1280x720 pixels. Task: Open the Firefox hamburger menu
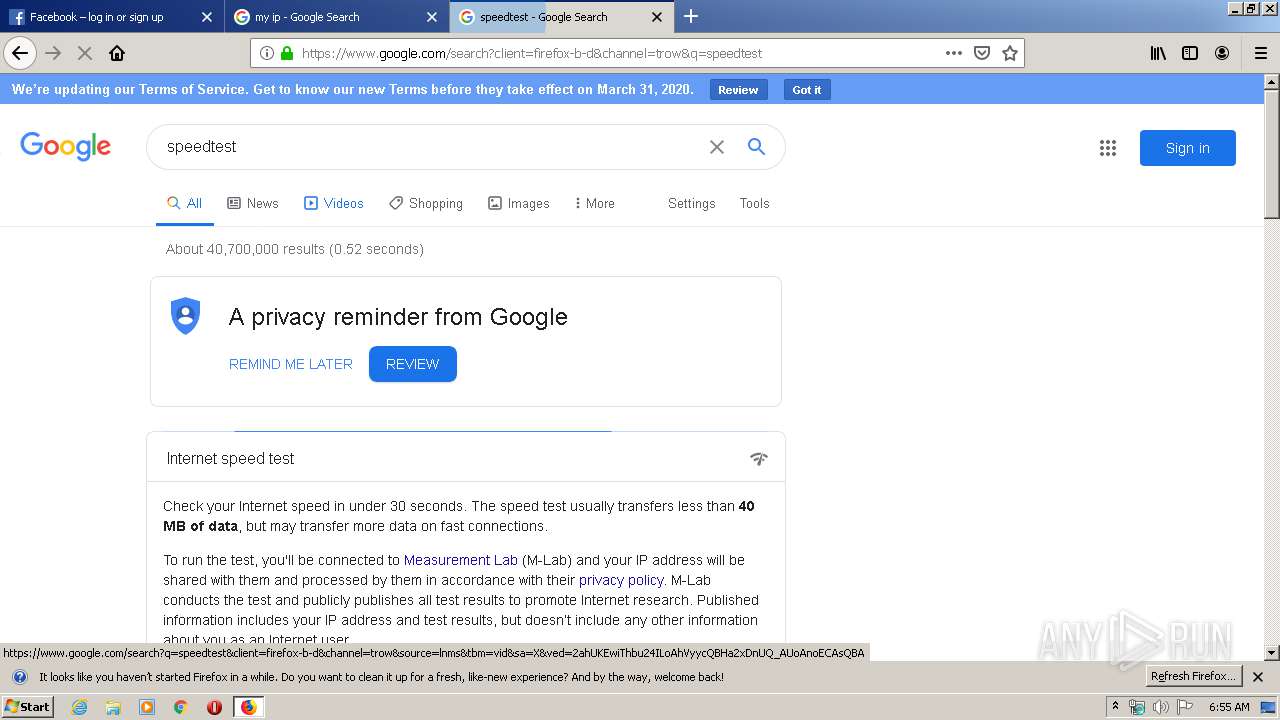pos(1261,53)
